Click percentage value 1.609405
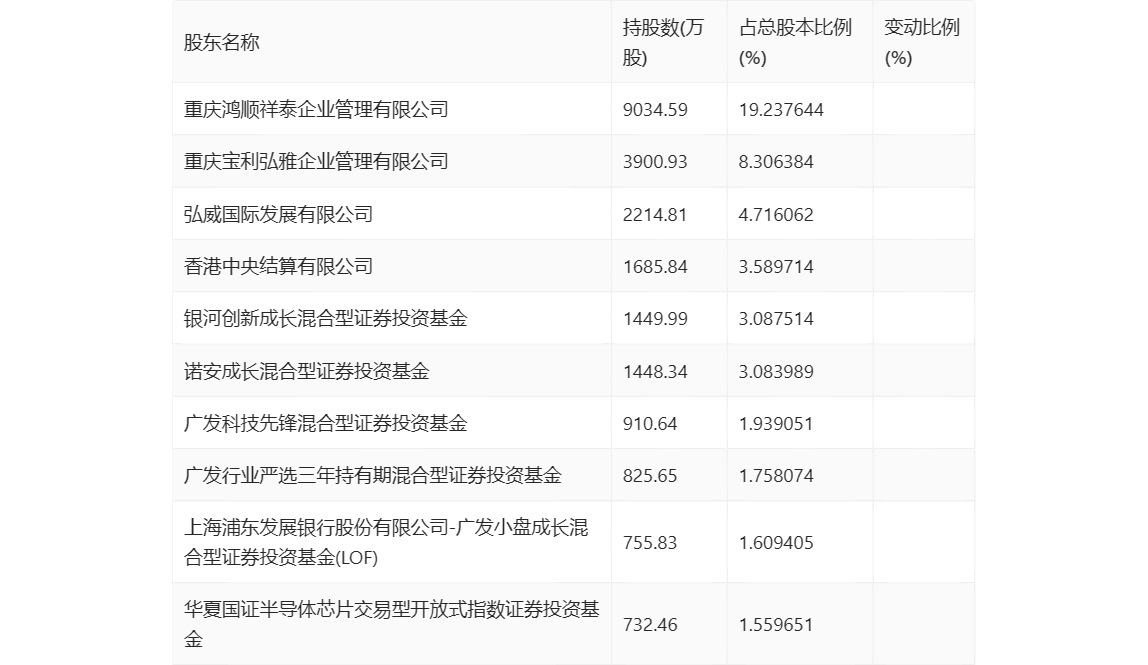This screenshot has width=1148, height=665. pos(776,543)
